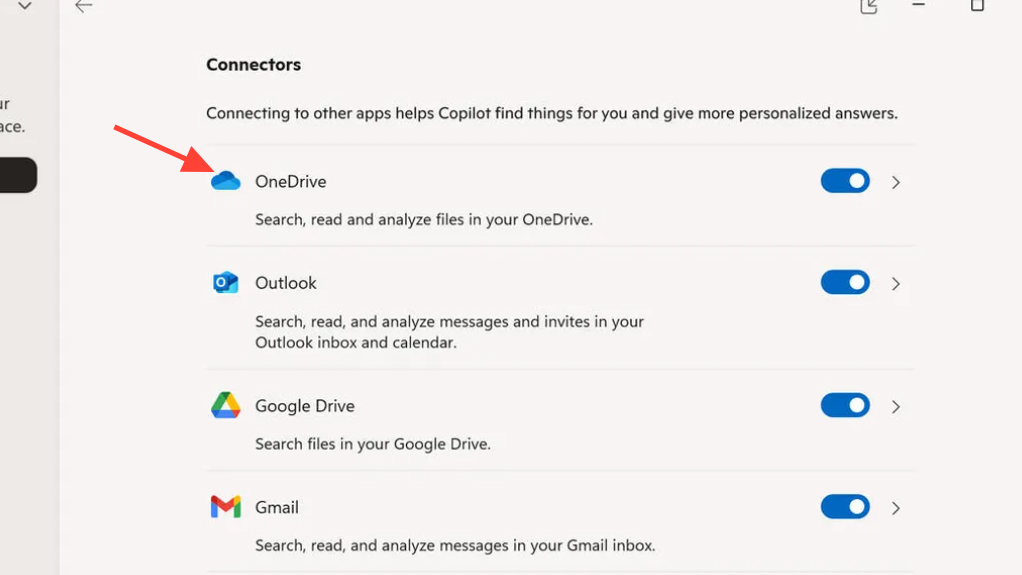Disable the OneDrive connector toggle

[x=845, y=181]
